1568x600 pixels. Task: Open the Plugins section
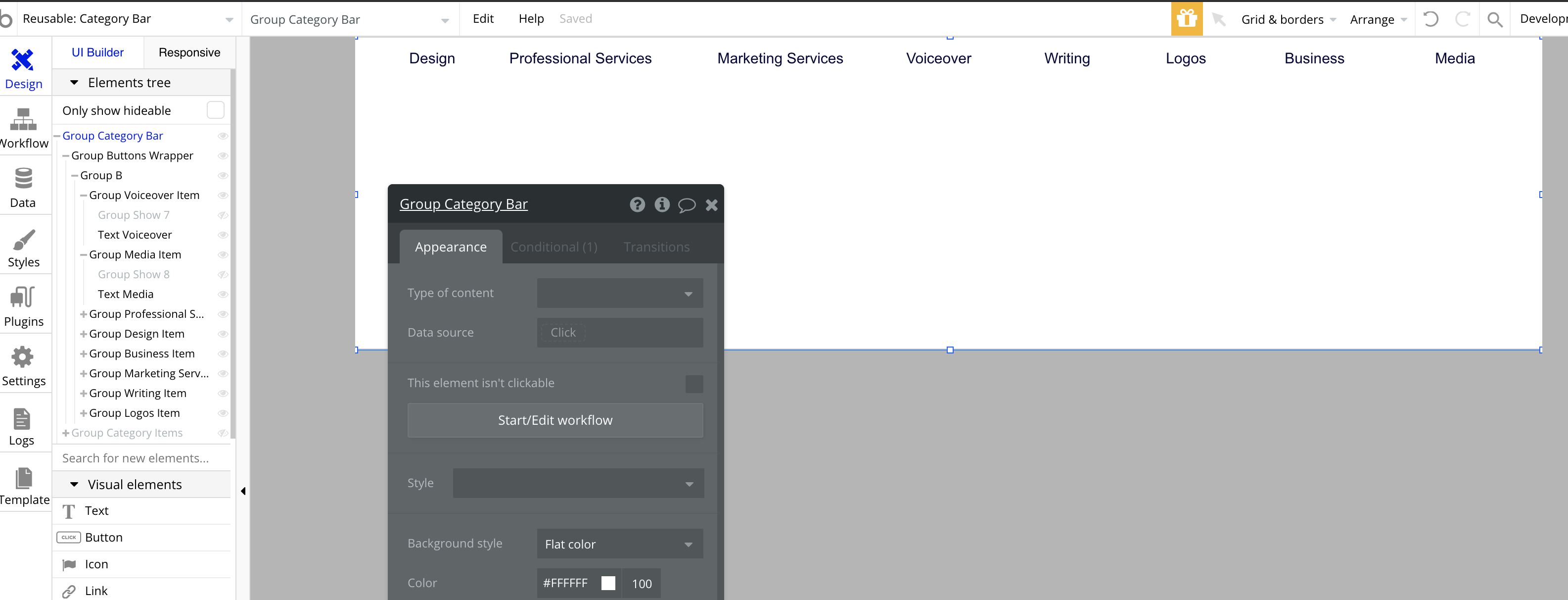click(x=23, y=306)
